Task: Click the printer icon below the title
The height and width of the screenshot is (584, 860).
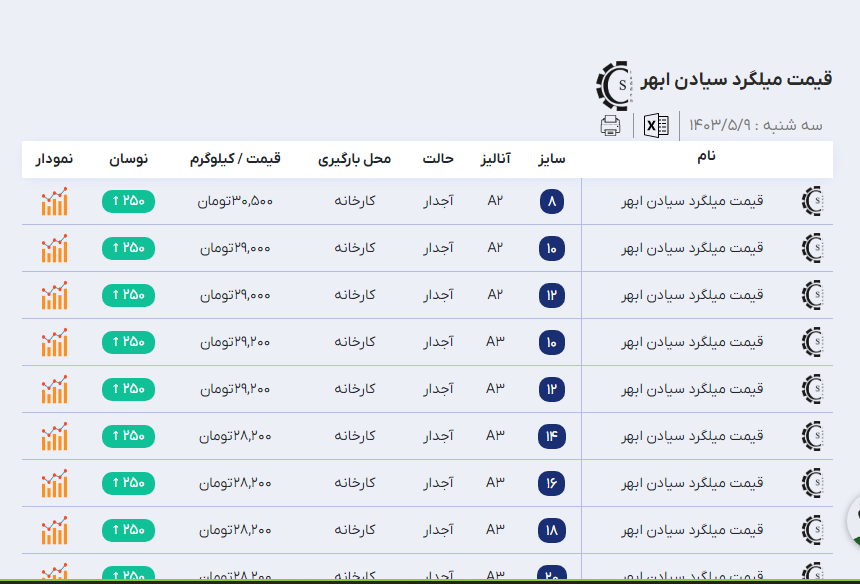Action: pyautogui.click(x=610, y=125)
